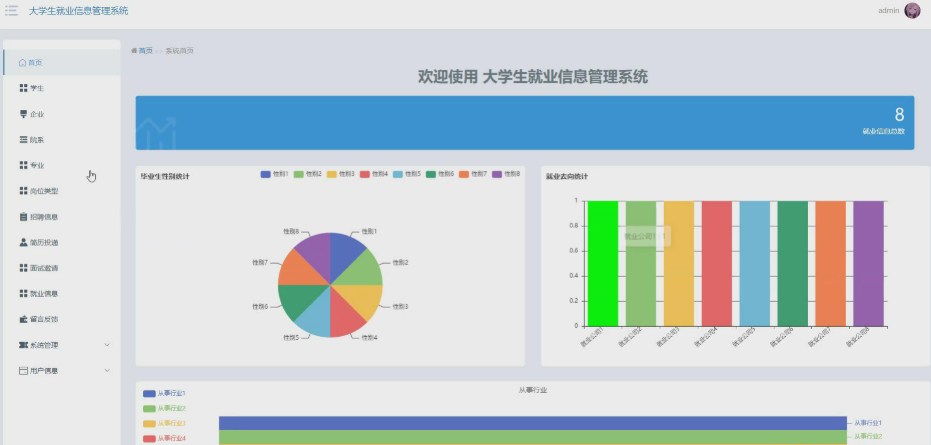Click the blue 从事行业1 horizontal bar
The image size is (931, 445).
(x=533, y=423)
